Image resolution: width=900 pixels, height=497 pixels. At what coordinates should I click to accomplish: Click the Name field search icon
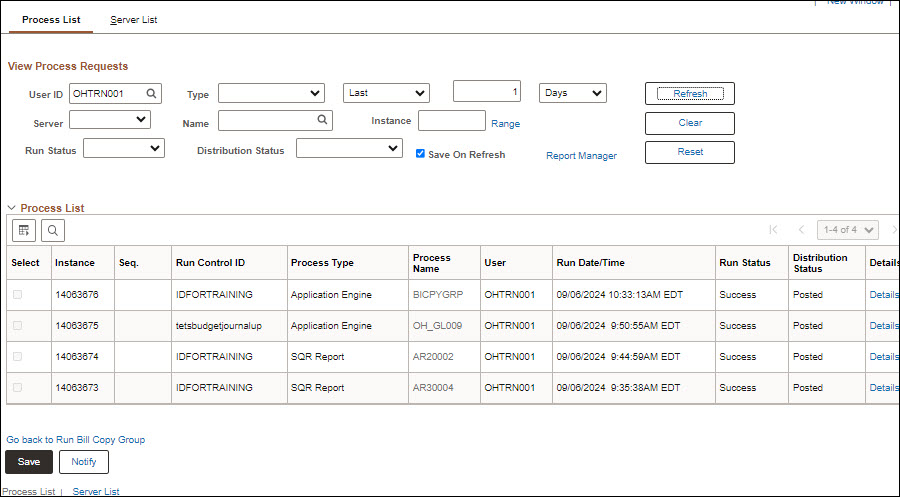[x=322, y=120]
